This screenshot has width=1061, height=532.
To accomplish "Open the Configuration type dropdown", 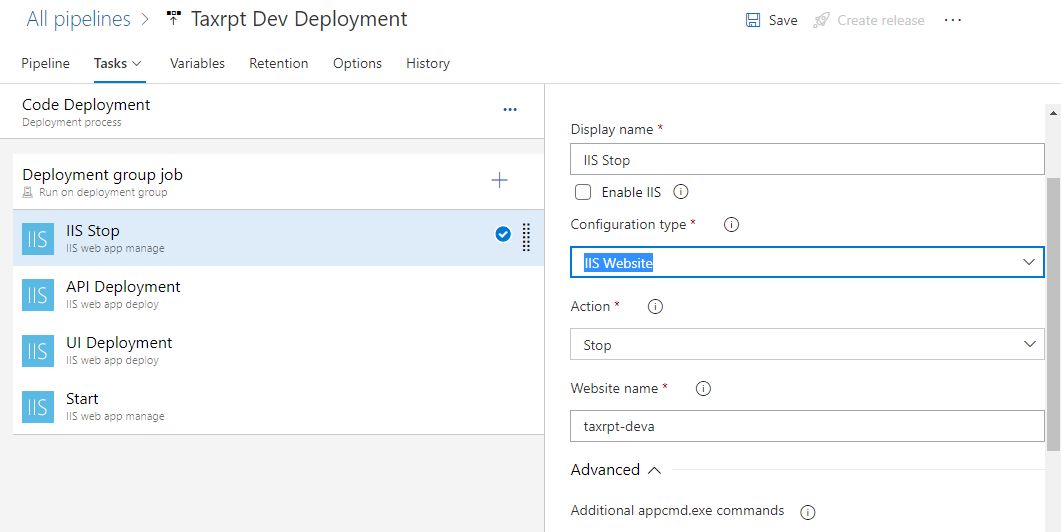I will [807, 262].
